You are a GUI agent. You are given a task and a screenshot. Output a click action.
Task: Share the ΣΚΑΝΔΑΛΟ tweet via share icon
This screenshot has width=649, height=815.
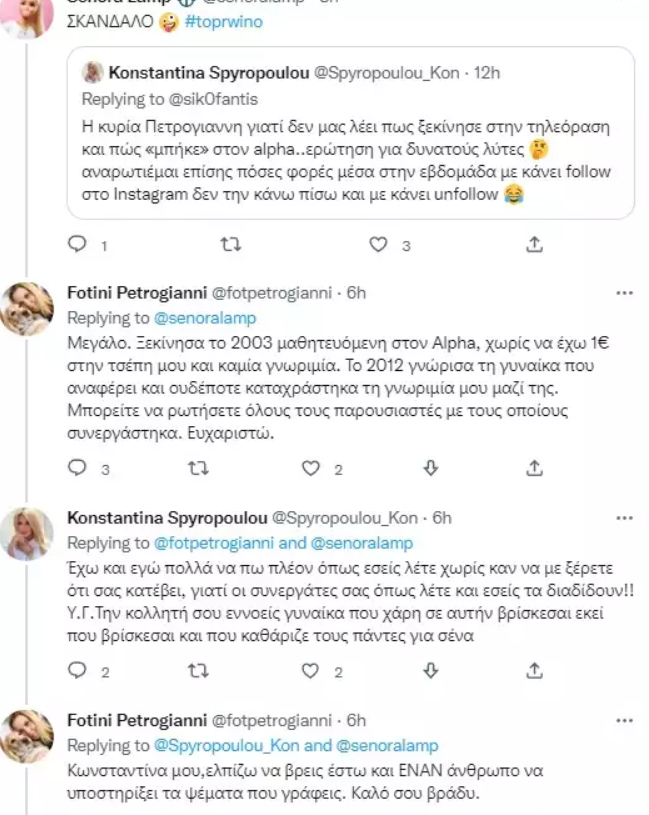pos(535,244)
